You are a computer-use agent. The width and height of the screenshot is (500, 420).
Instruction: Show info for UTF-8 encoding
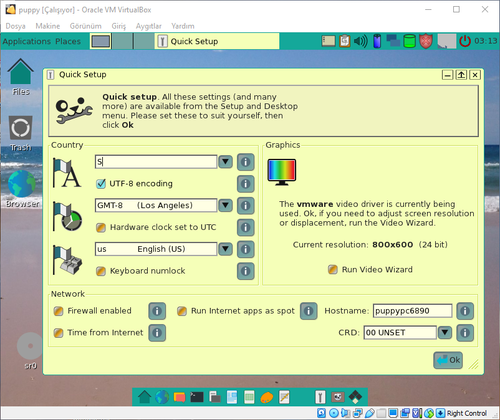tap(246, 184)
